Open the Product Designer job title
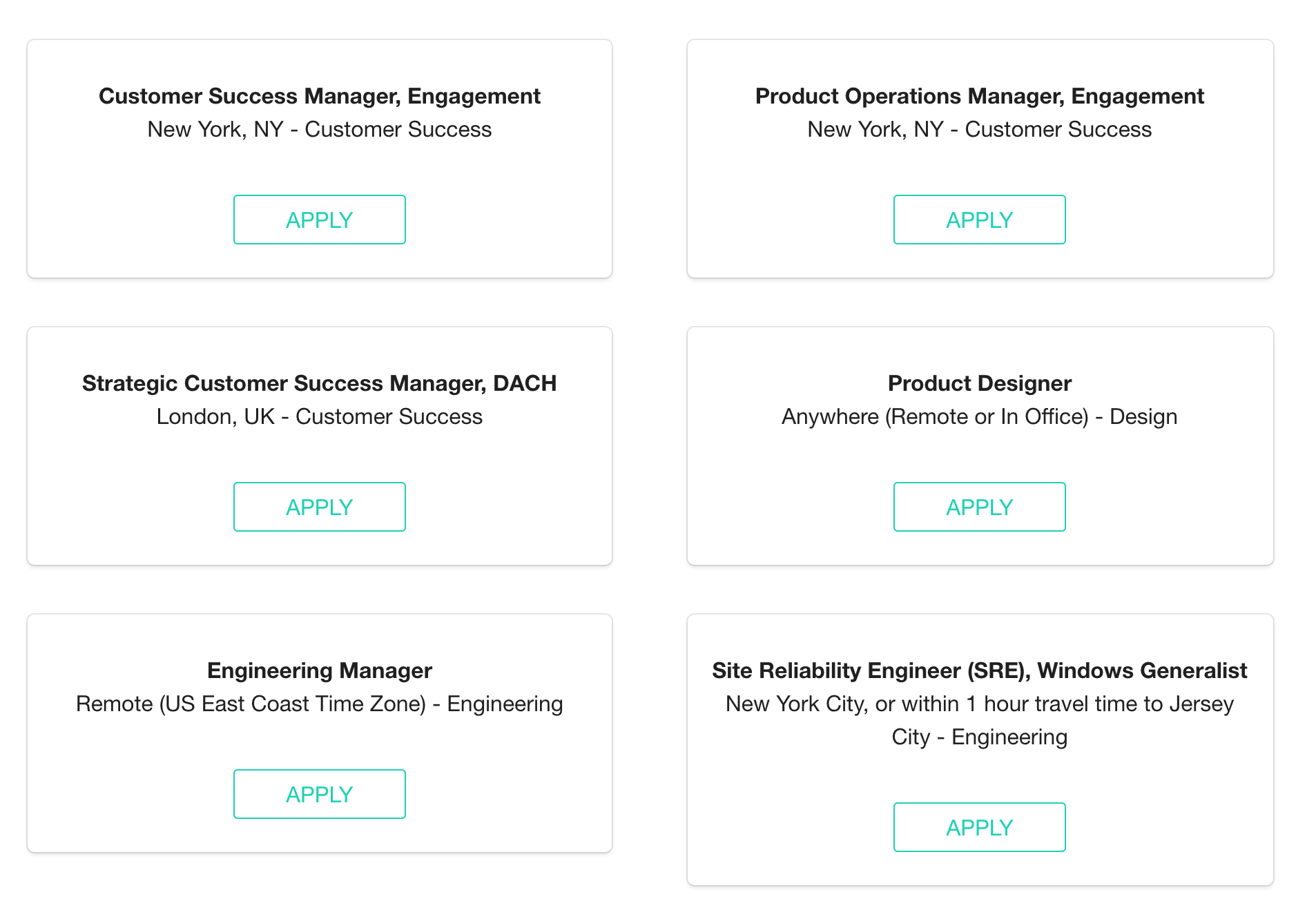1316x899 pixels. click(x=979, y=383)
